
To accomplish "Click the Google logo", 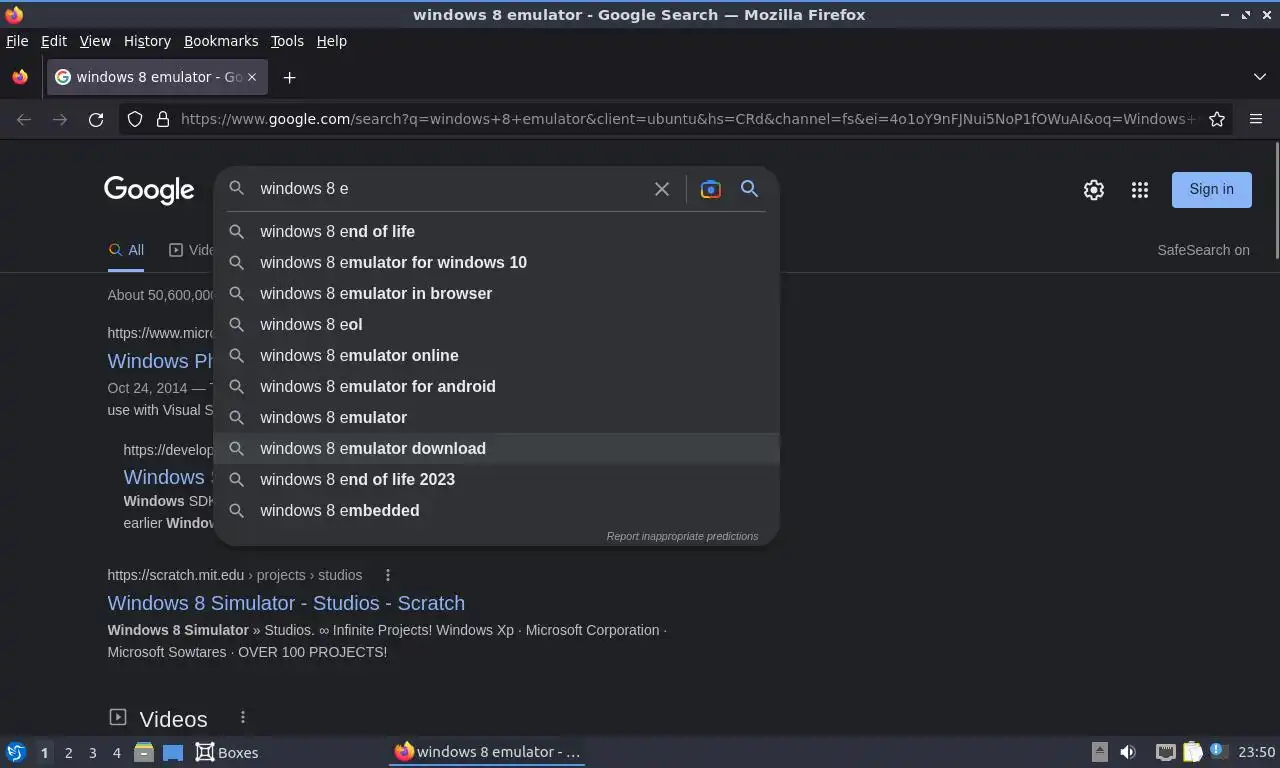I will (x=149, y=190).
